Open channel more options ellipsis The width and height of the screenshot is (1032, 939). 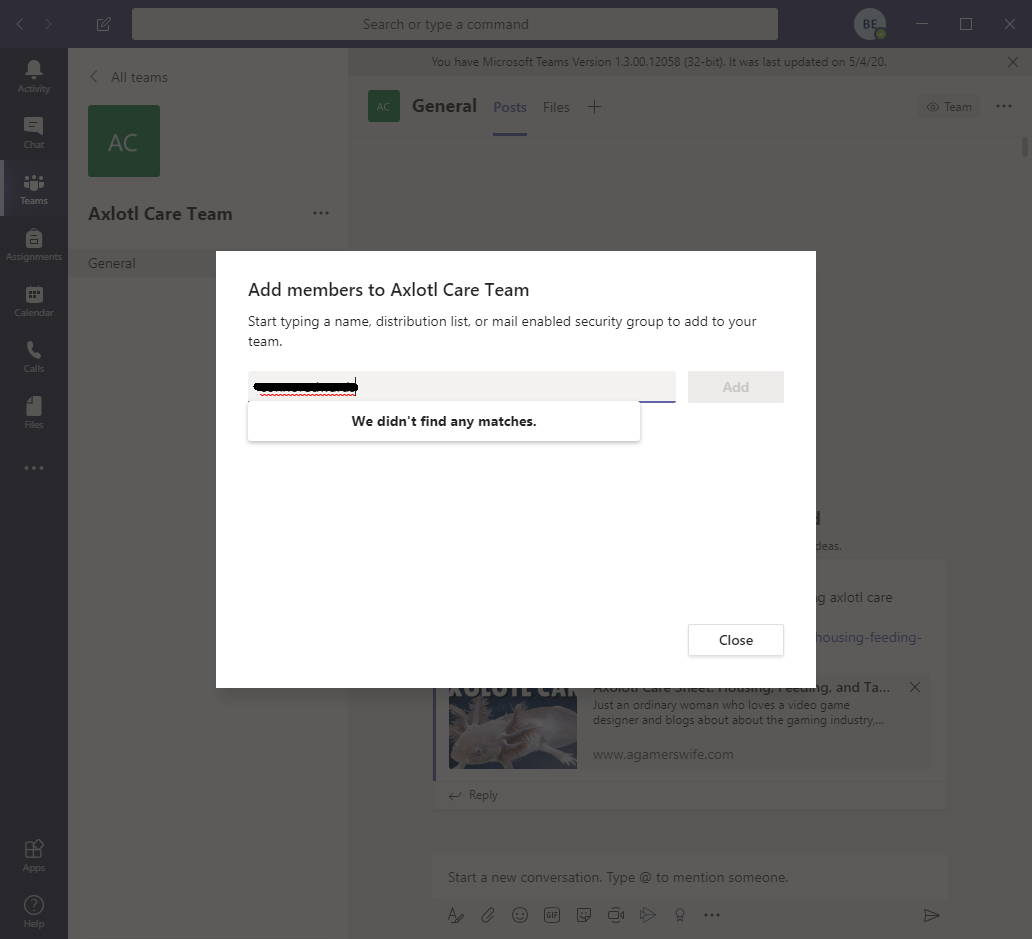pos(1004,107)
